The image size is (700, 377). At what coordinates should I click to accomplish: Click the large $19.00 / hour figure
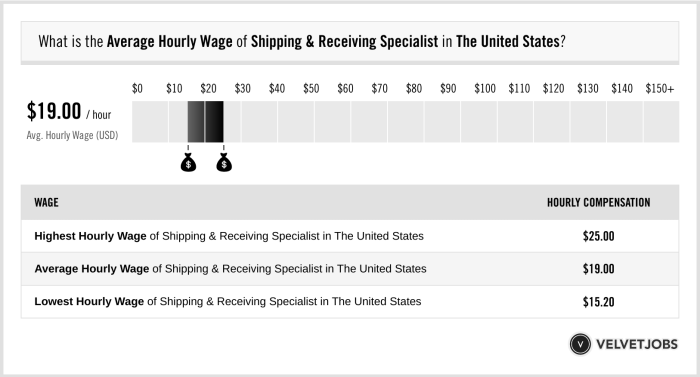click(69, 111)
